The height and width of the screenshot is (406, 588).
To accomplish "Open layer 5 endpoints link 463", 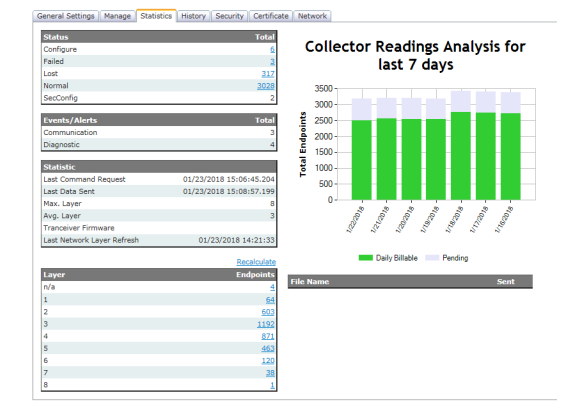I will [x=268, y=348].
